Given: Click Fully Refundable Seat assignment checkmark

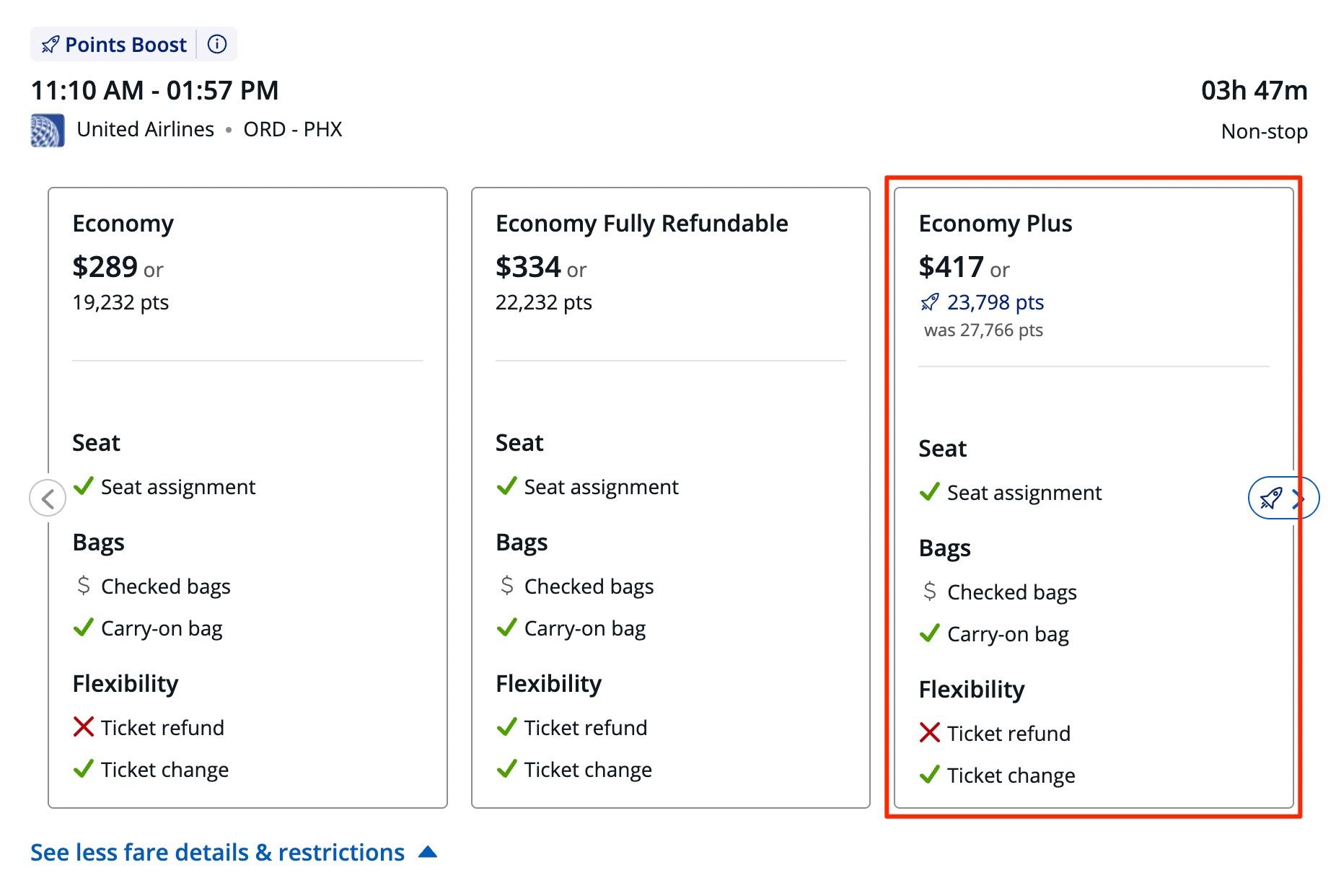Looking at the screenshot, I should [507, 486].
